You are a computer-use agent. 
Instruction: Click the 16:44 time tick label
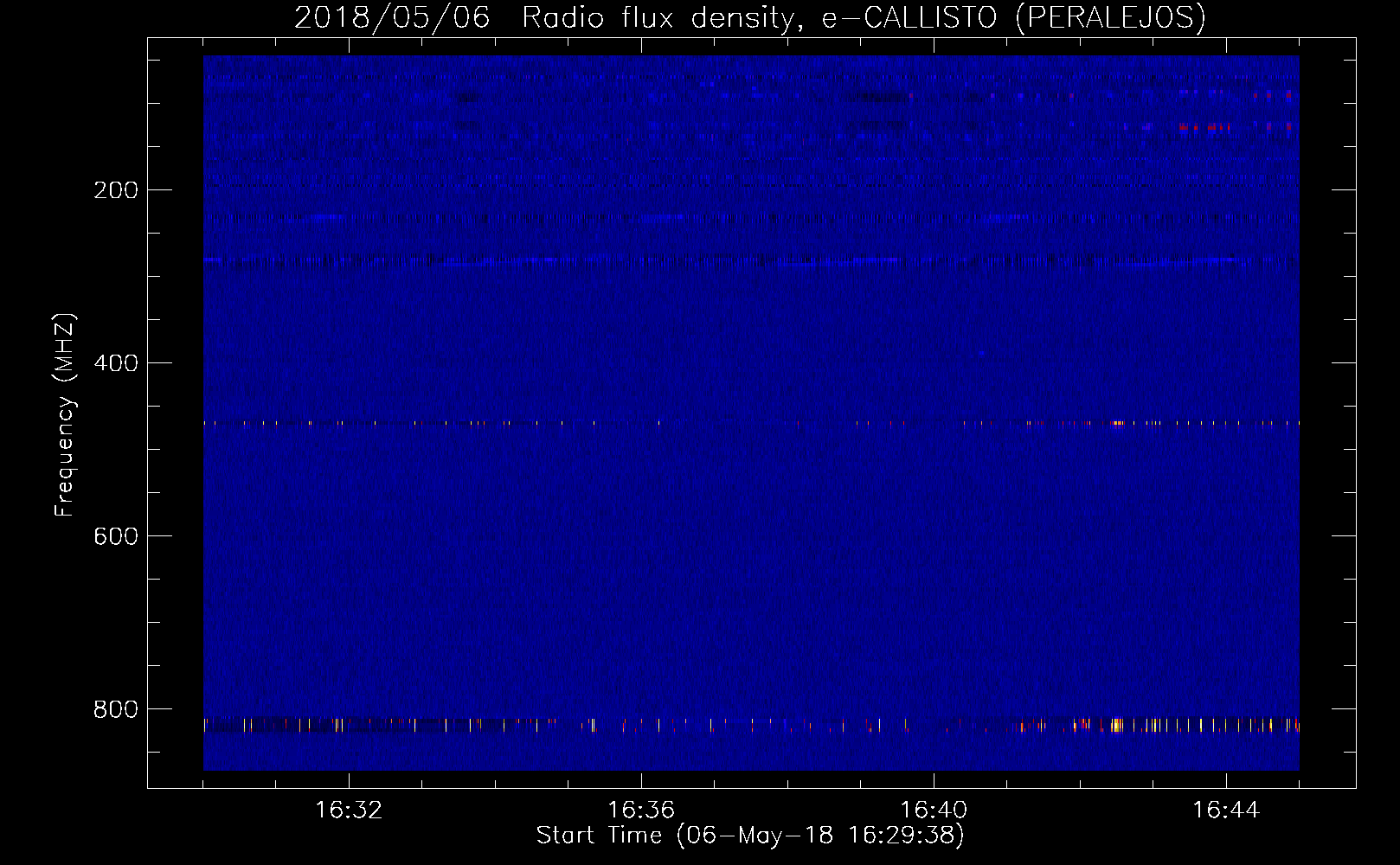click(1226, 810)
